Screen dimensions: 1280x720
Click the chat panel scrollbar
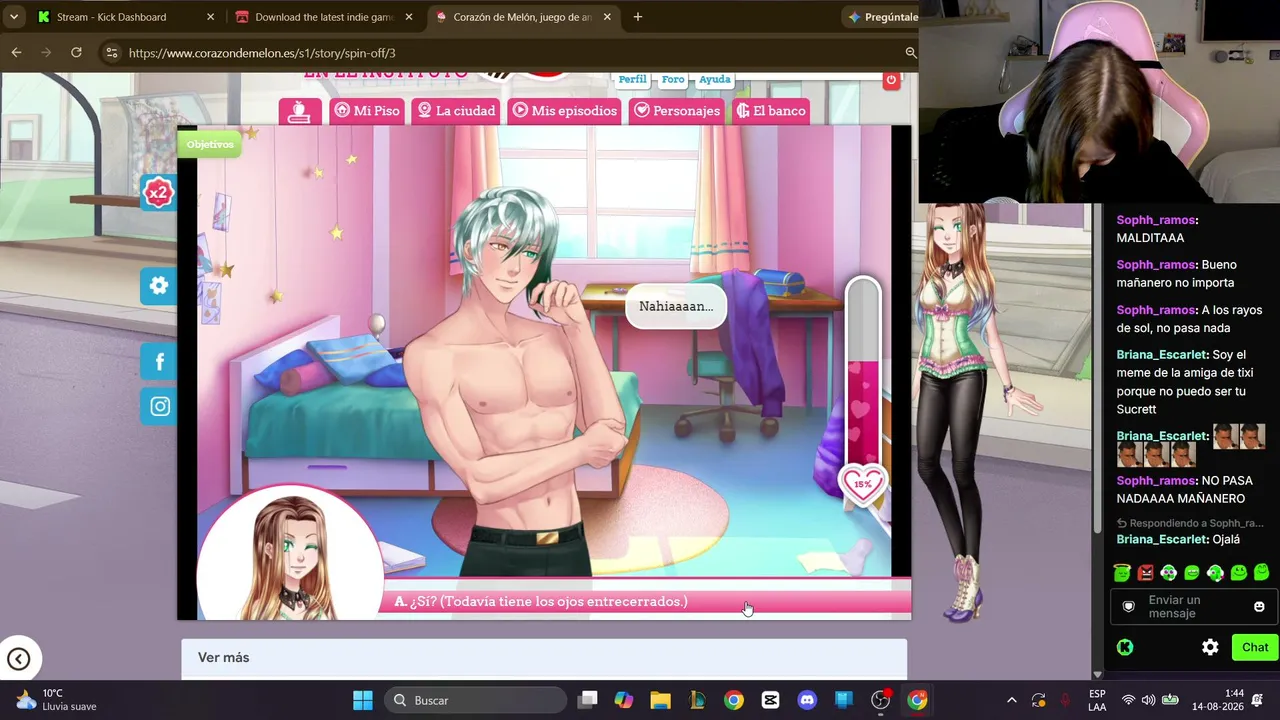tap(1098, 370)
